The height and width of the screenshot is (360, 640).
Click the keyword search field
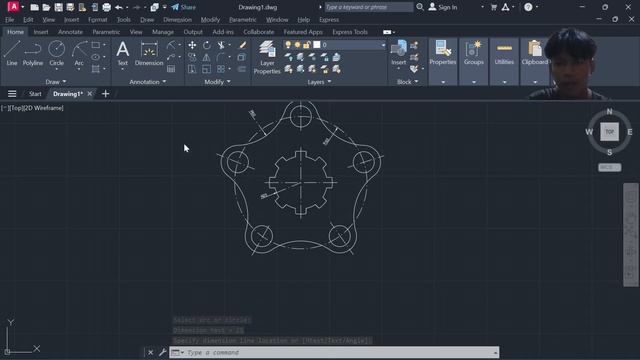(369, 7)
